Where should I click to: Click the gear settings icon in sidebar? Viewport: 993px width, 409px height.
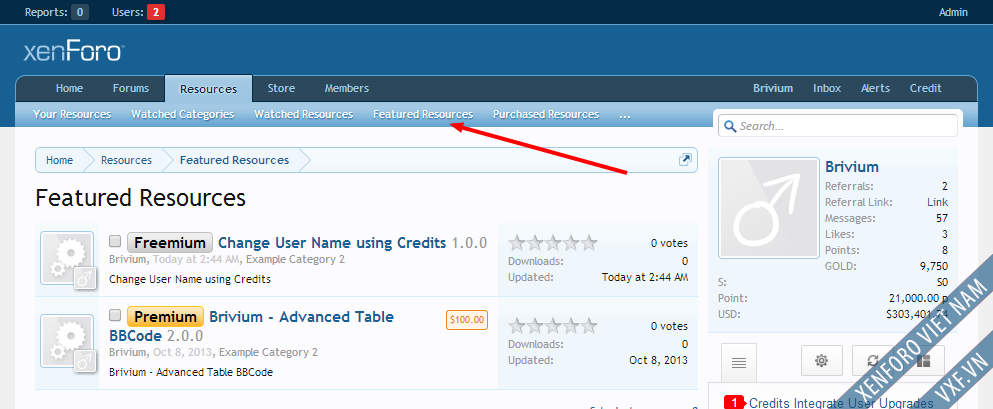[821, 361]
